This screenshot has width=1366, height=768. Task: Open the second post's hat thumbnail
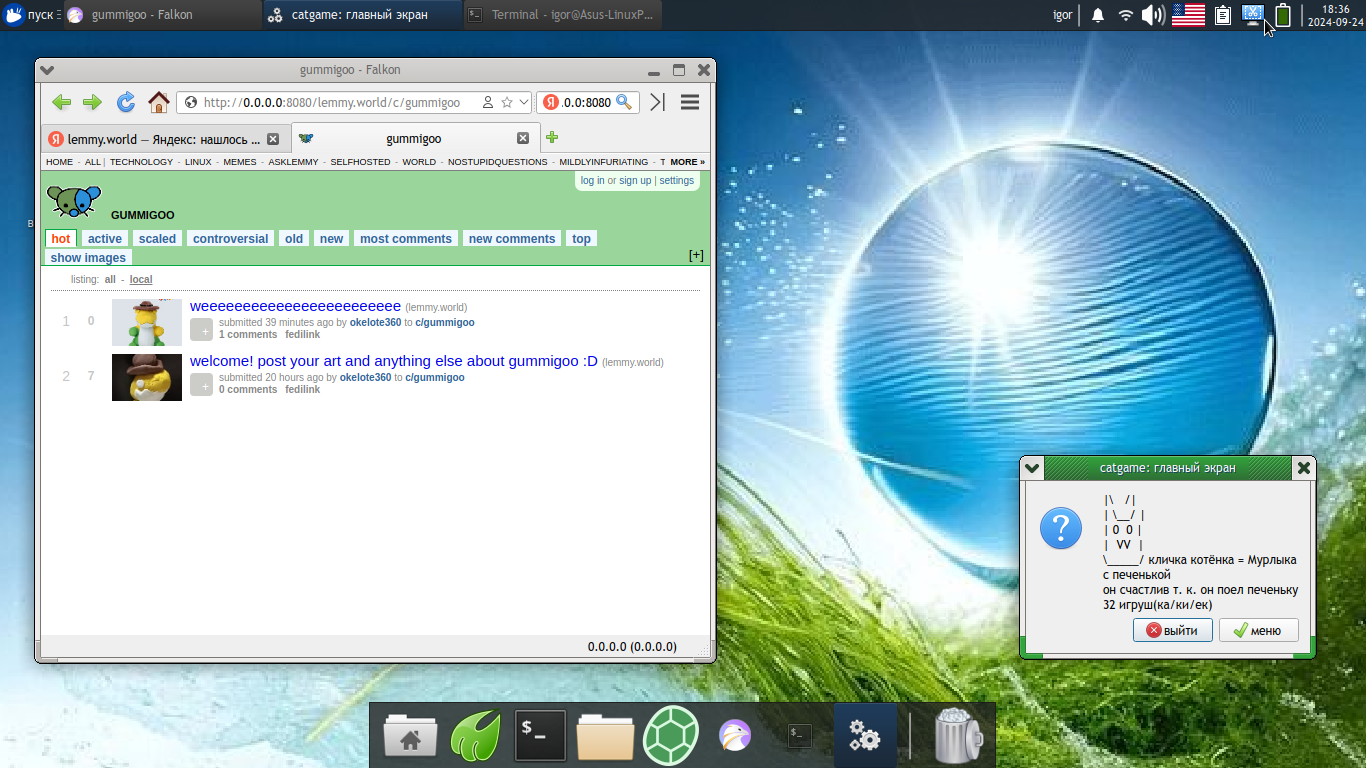(x=147, y=377)
